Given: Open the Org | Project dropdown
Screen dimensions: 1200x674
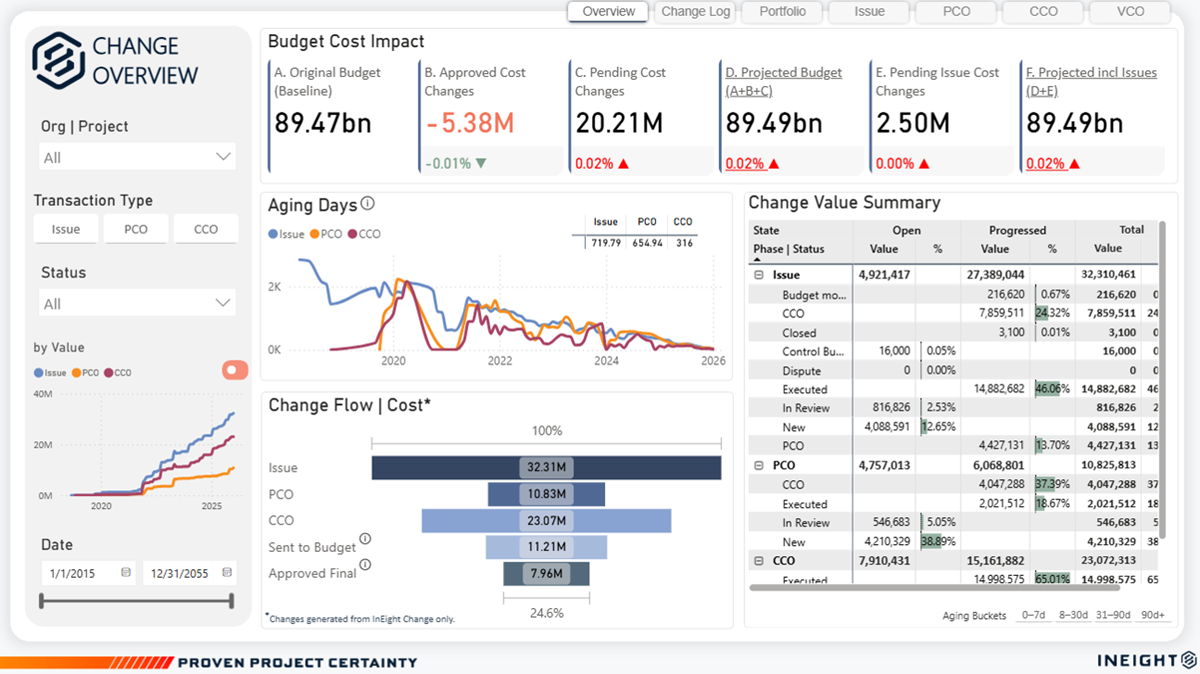Looking at the screenshot, I should pos(138,157).
